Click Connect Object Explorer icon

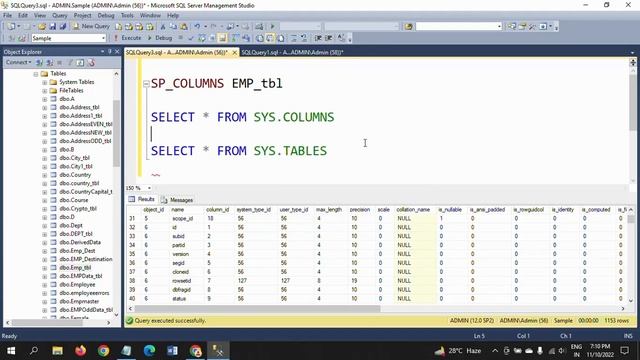39,62
